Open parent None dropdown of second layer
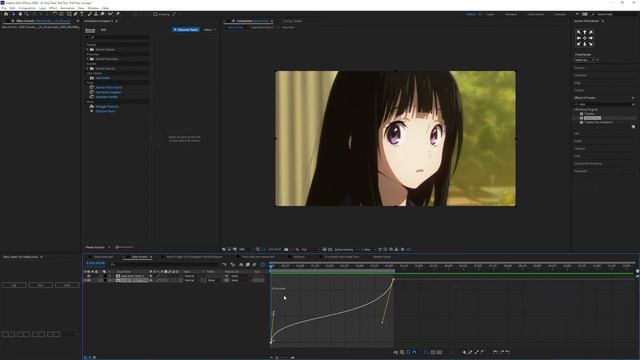The image size is (640, 360). tap(240, 280)
